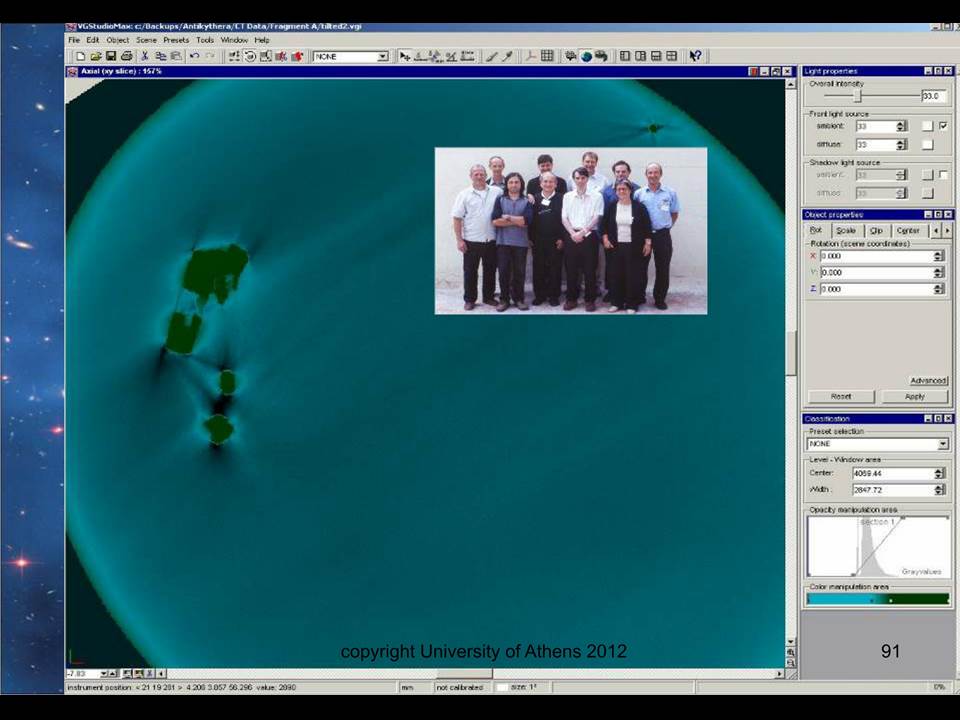Click the Open file folder icon
This screenshot has width=960, height=720.
pos(96,56)
